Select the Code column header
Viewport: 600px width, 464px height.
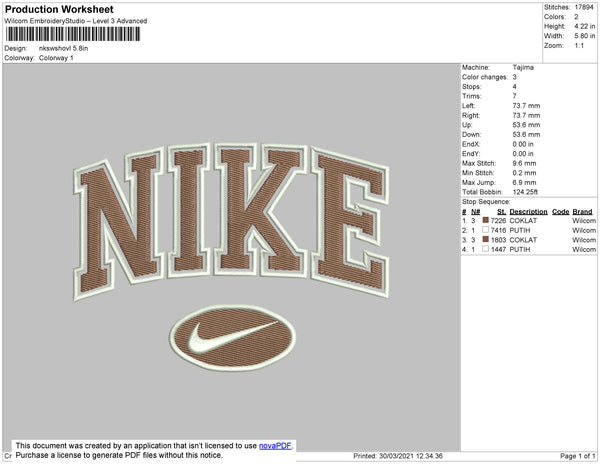(561, 212)
